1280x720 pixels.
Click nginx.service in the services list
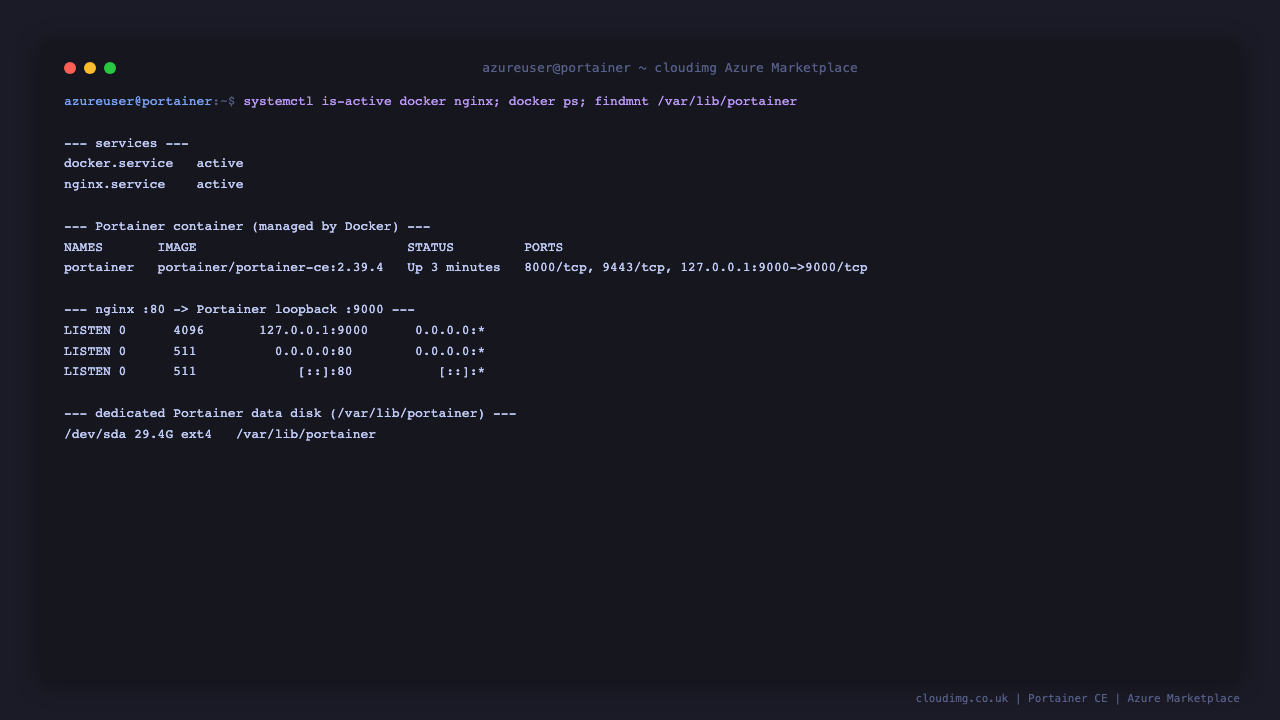point(114,185)
